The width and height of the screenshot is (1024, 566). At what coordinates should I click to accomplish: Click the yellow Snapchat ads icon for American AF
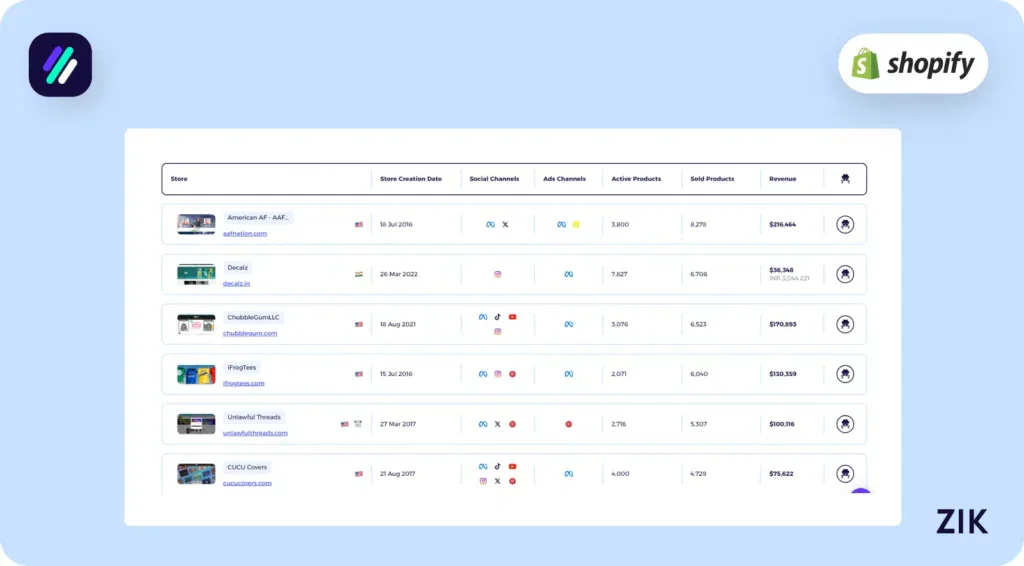[x=576, y=225]
